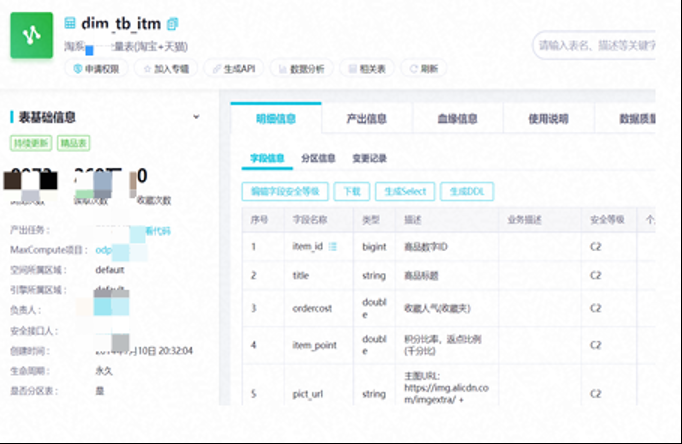
Task: Focus the table-name search box
Action: click(594, 45)
